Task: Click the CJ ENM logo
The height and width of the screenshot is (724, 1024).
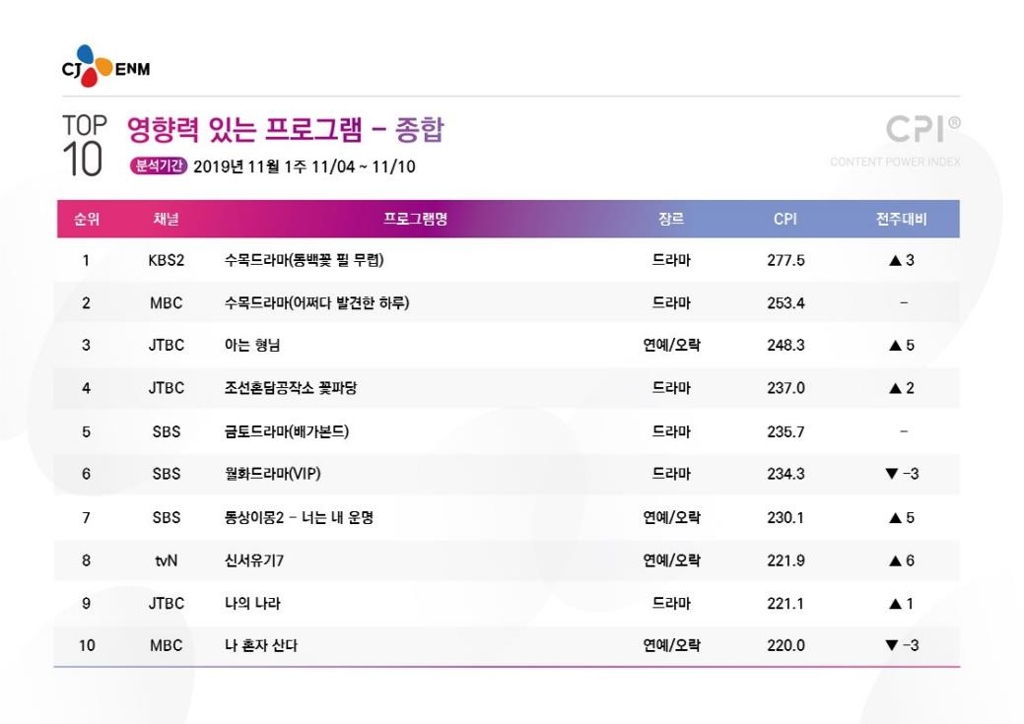Action: 106,66
